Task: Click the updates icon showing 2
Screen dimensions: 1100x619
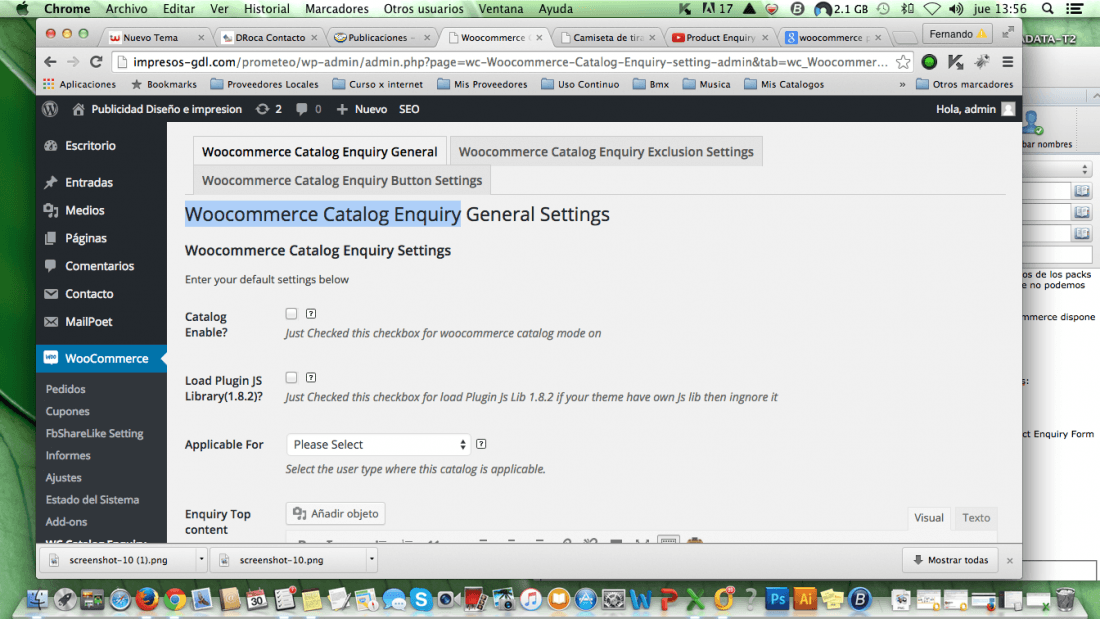Action: [x=269, y=109]
